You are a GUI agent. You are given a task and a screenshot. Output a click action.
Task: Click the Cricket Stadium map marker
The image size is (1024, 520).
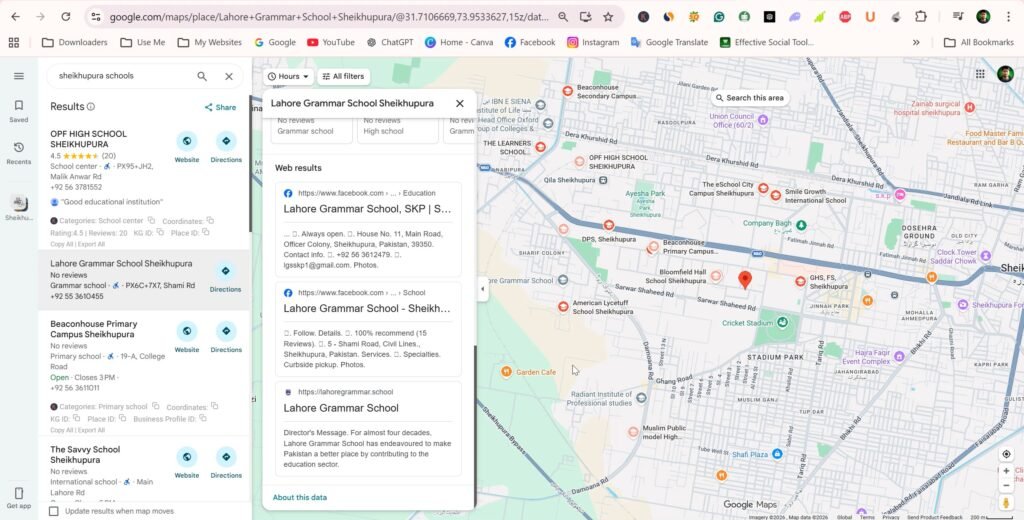[782, 322]
